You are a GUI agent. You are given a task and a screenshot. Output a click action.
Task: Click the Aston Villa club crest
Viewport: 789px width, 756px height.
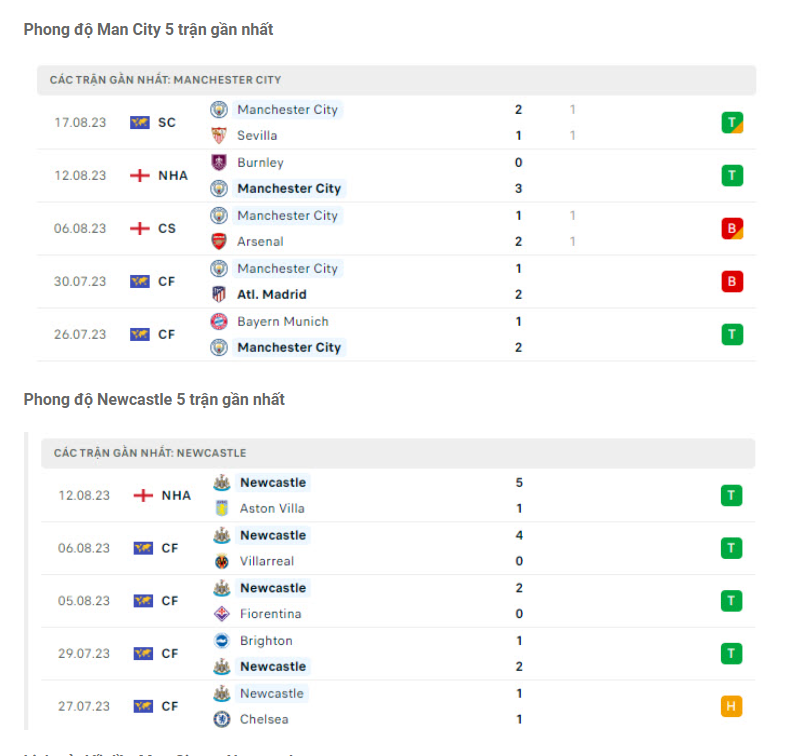[222, 509]
